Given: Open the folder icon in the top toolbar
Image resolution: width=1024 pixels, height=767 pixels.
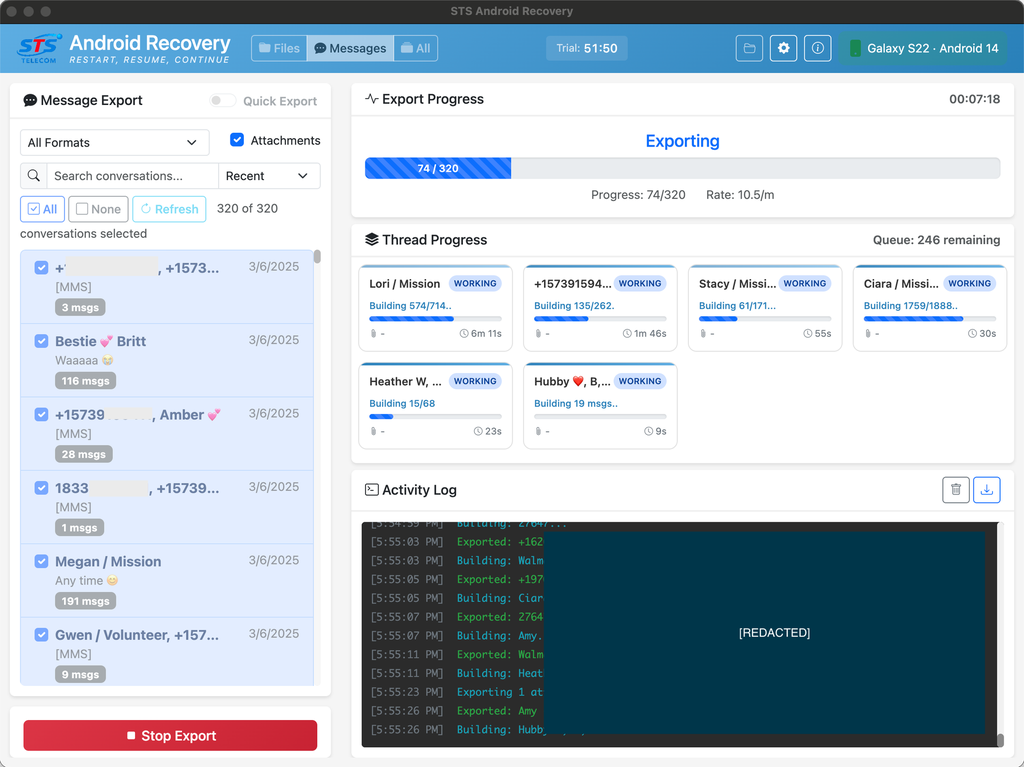Looking at the screenshot, I should pyautogui.click(x=749, y=47).
